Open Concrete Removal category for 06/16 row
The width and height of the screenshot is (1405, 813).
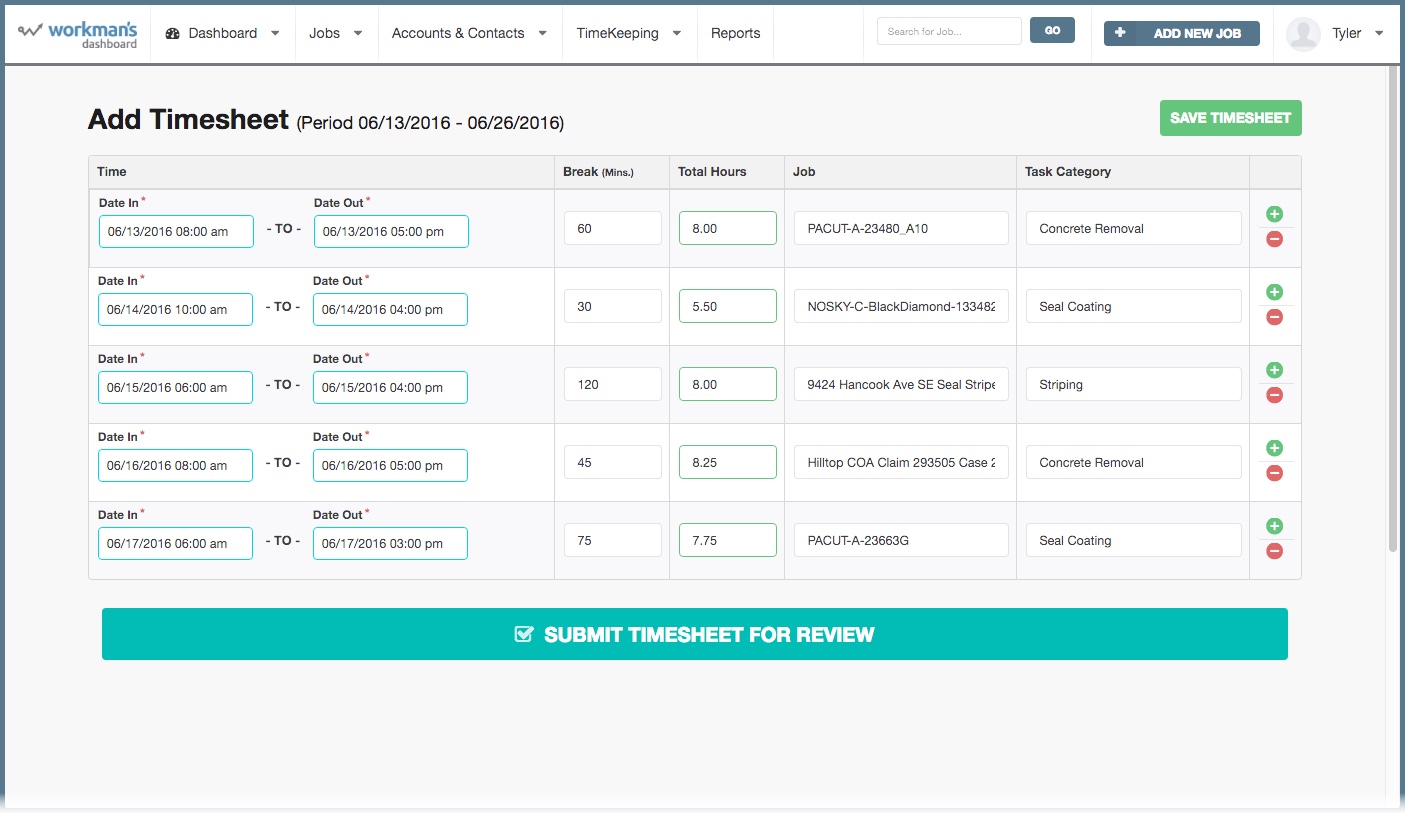coord(1133,462)
